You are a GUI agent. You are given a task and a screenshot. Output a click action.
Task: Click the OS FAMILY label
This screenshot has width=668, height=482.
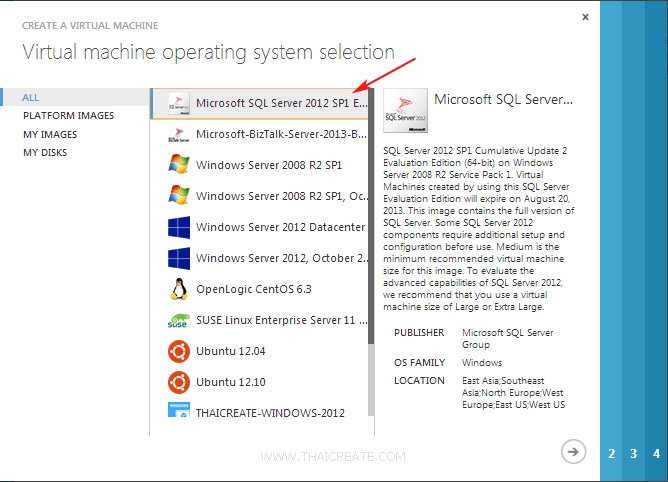pyautogui.click(x=419, y=363)
